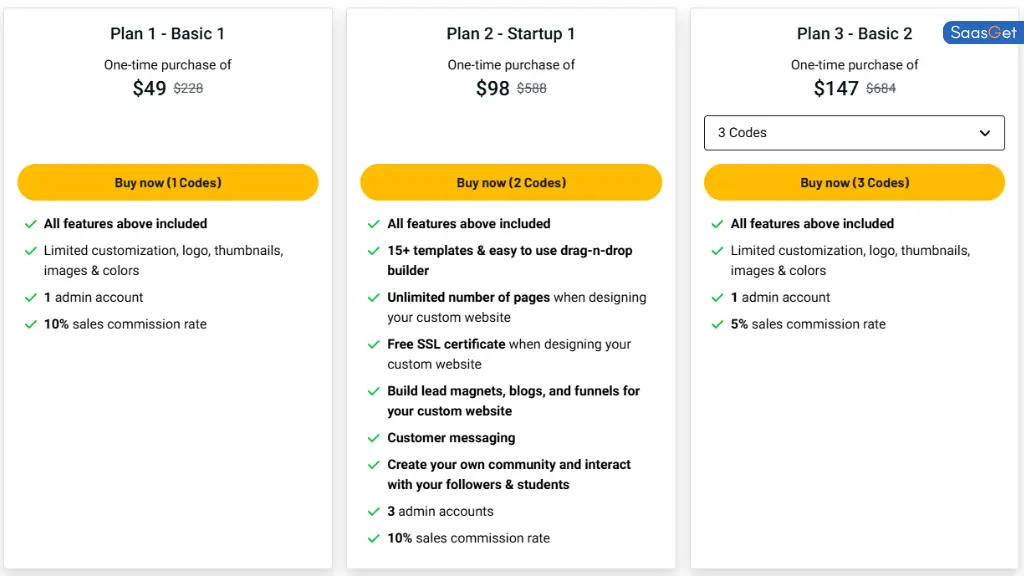The width and height of the screenshot is (1024, 576).
Task: Click checkmark next to 5% sales commission rate
Action: [717, 325]
